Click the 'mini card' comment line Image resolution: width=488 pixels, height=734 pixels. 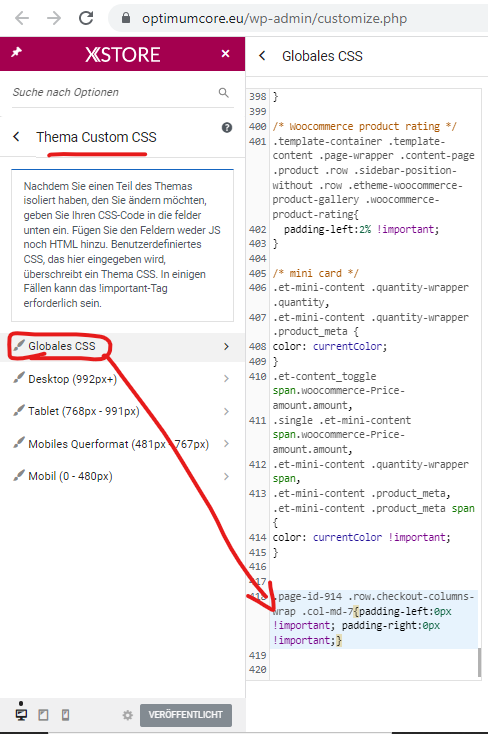[x=316, y=273]
